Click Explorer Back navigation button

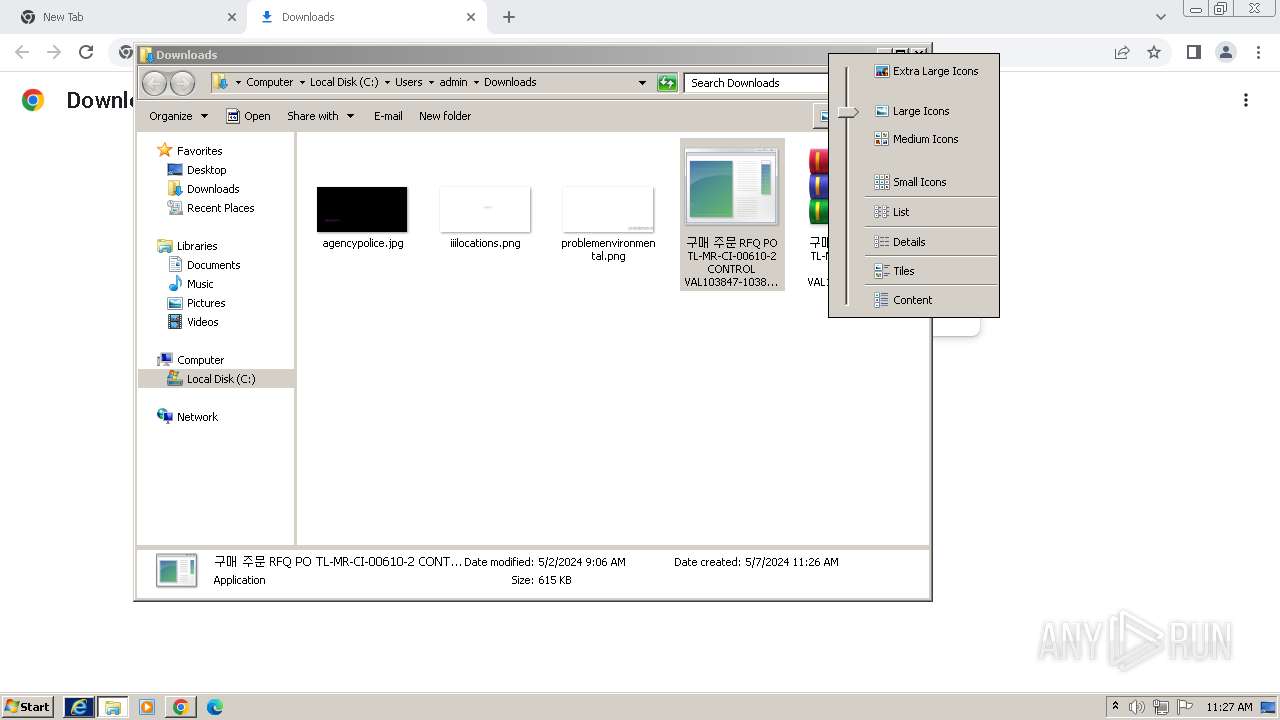pyautogui.click(x=155, y=83)
